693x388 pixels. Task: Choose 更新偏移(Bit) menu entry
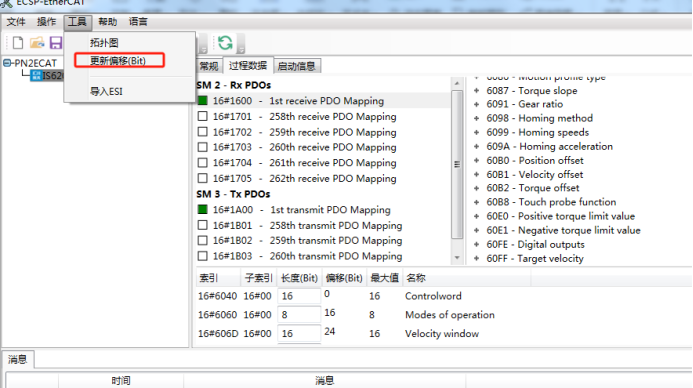(119, 61)
